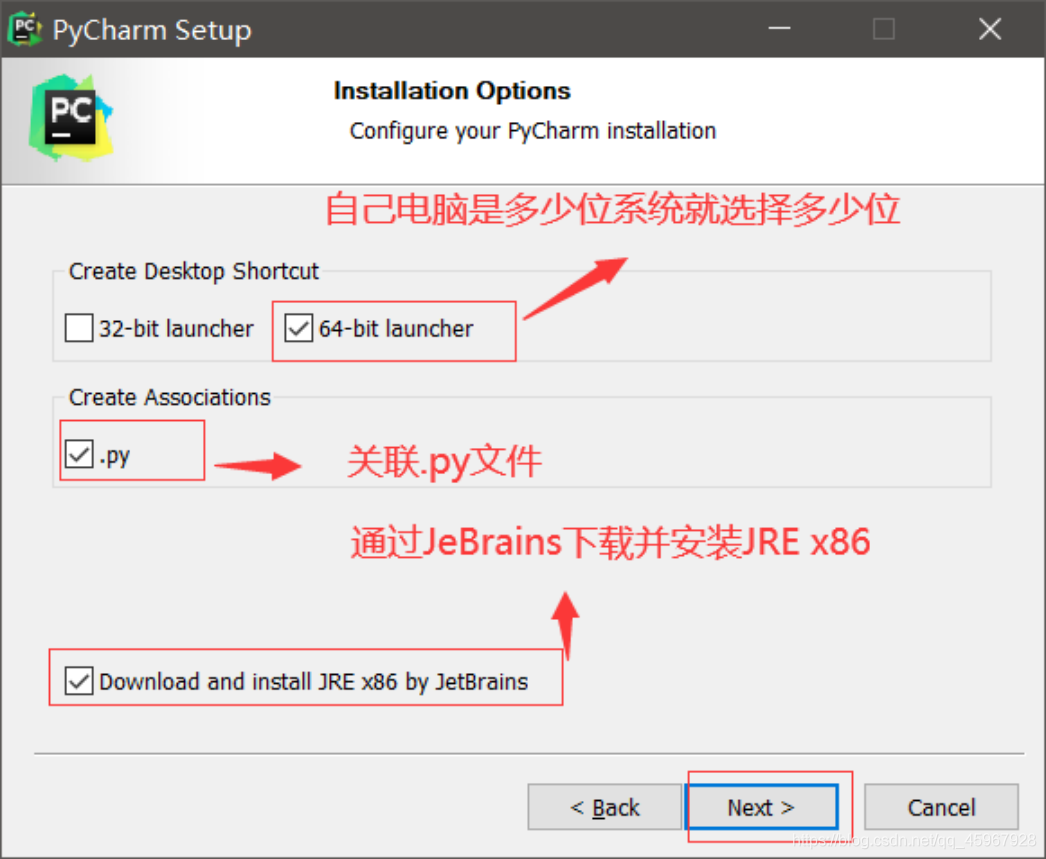Click the large PyCharm PC logo

pos(71,118)
